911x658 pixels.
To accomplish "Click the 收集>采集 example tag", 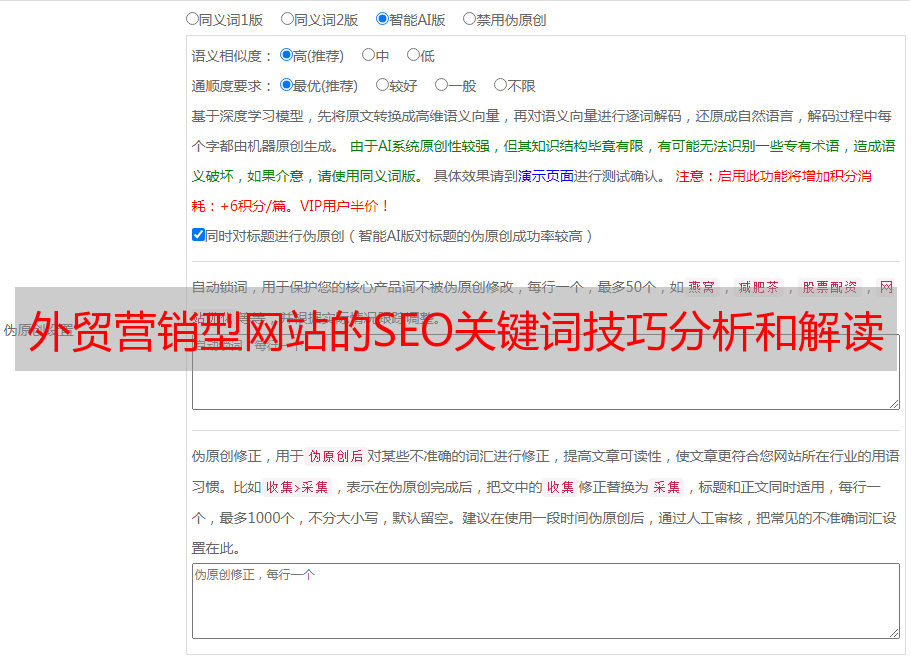I will (x=297, y=487).
